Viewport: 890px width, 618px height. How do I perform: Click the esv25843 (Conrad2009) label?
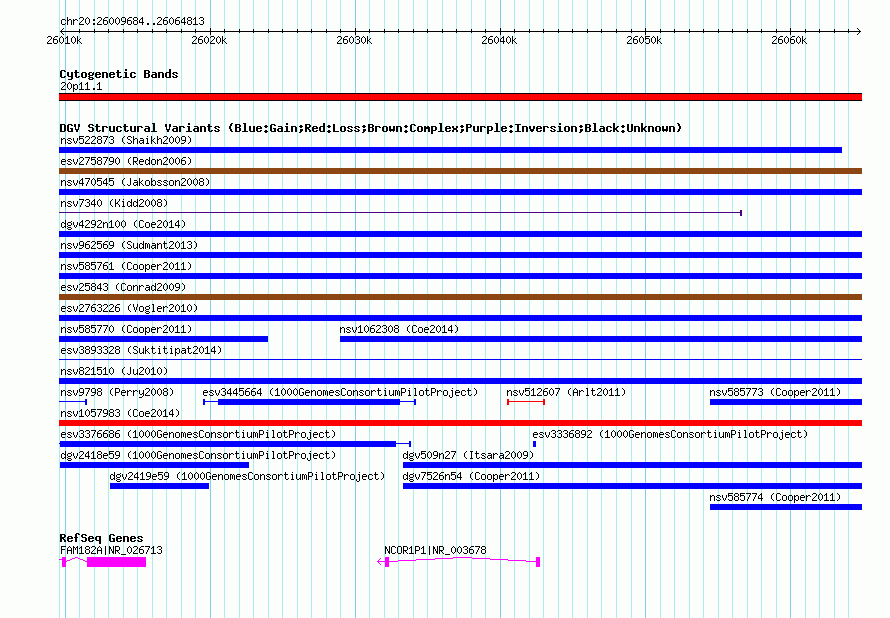[123, 287]
